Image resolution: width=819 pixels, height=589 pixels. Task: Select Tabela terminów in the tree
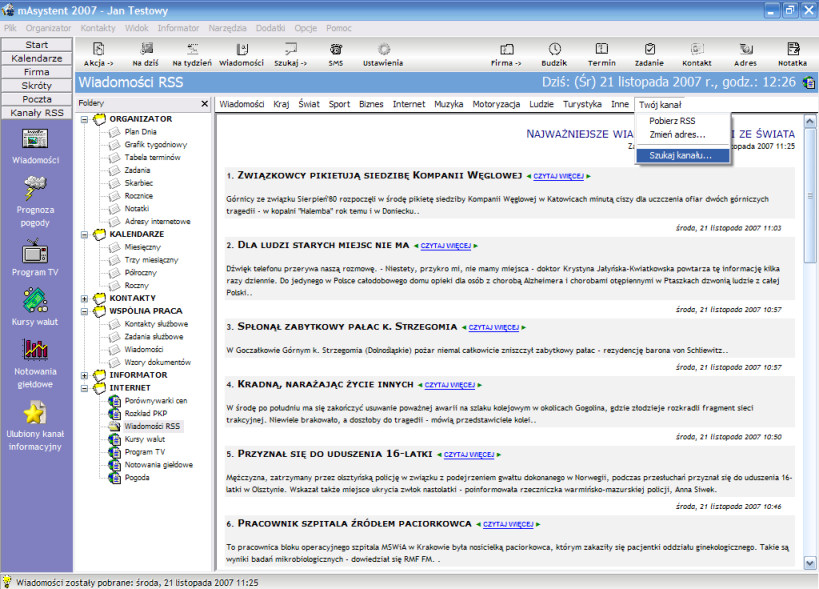click(153, 158)
